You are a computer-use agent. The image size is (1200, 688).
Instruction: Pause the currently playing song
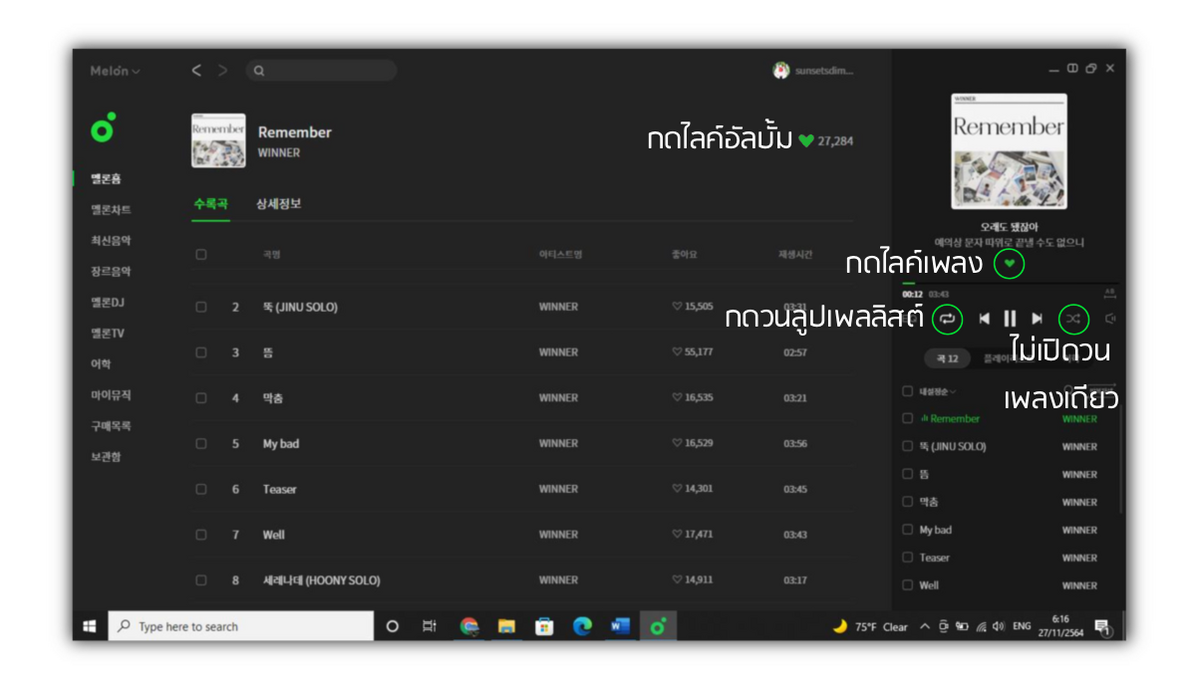pos(1010,319)
